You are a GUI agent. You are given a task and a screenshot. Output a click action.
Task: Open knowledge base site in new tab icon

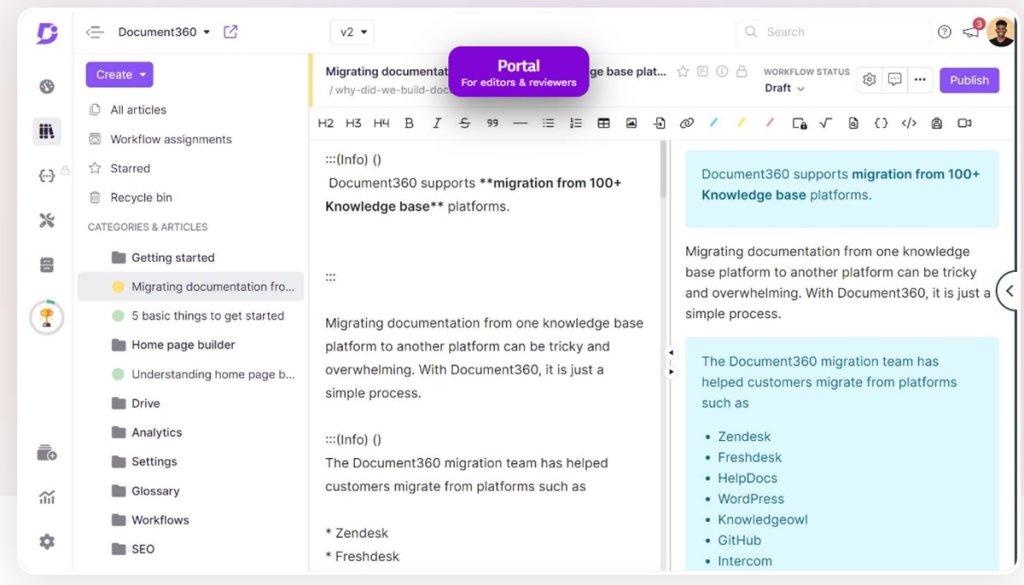231,31
